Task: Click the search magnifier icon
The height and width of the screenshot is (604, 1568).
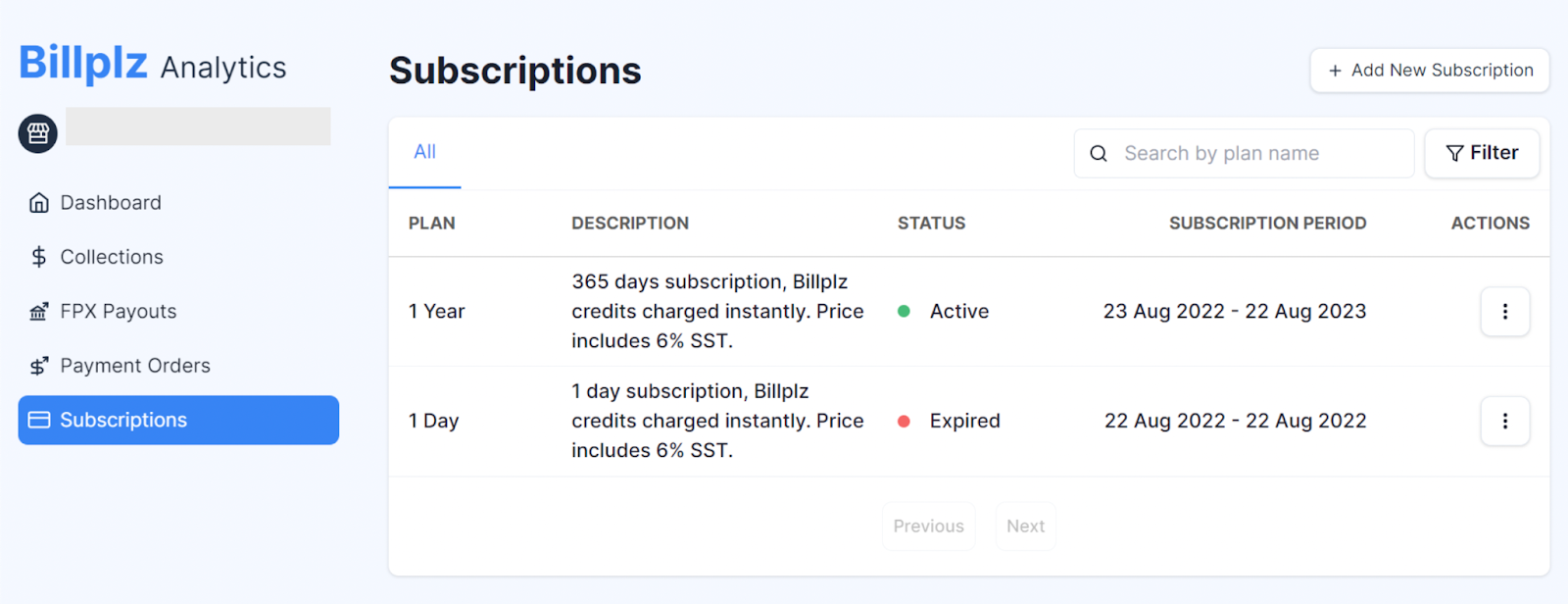Action: (1099, 154)
